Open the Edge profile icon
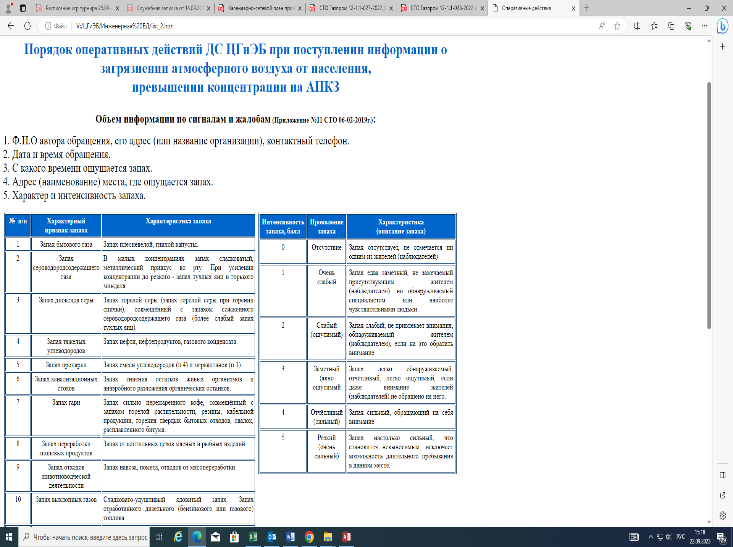Image resolution: width=733 pixels, height=547 pixels. pyautogui.click(x=9, y=8)
